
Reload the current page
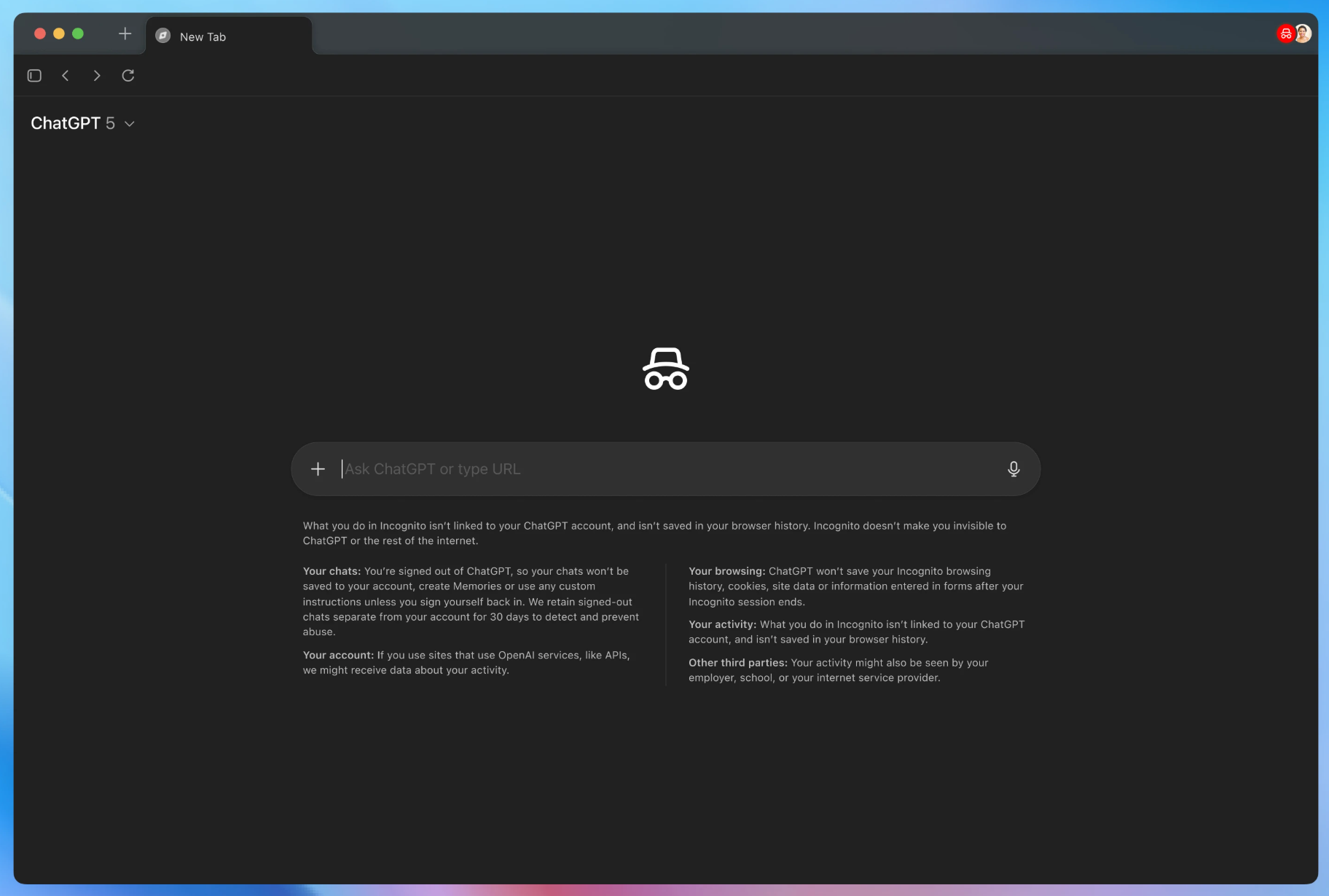click(128, 76)
